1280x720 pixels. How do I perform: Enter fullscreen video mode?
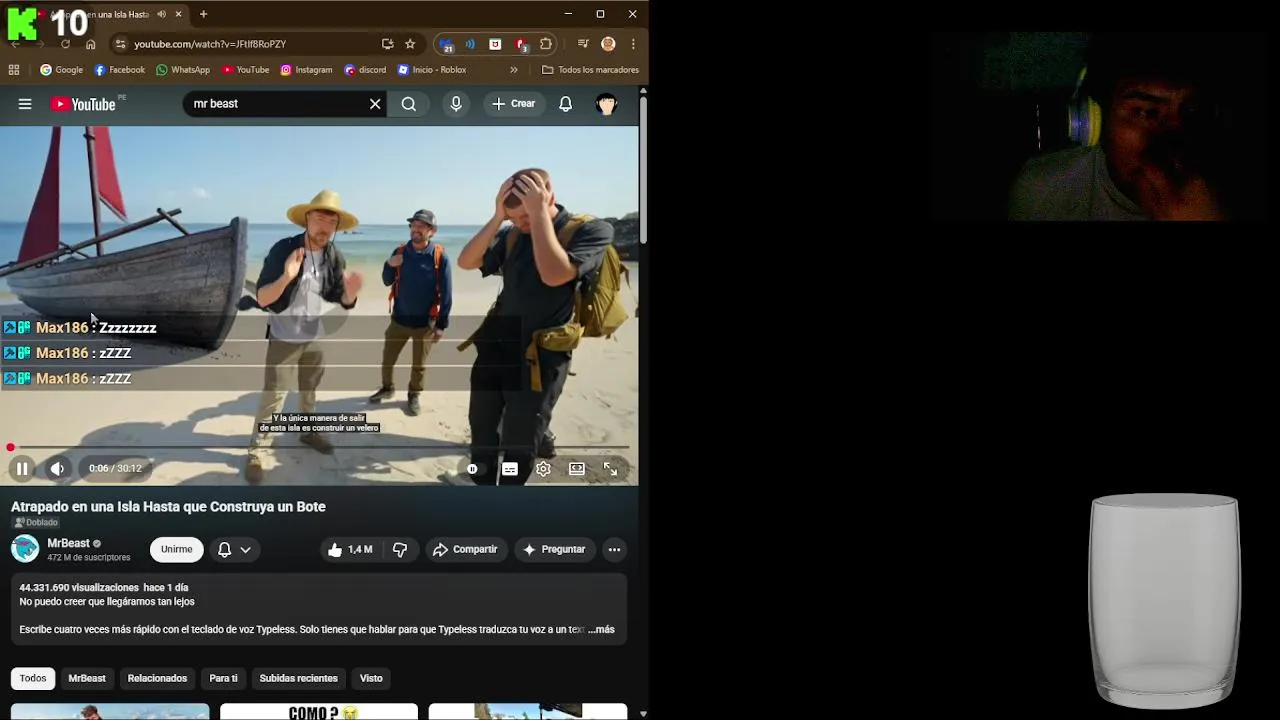610,468
